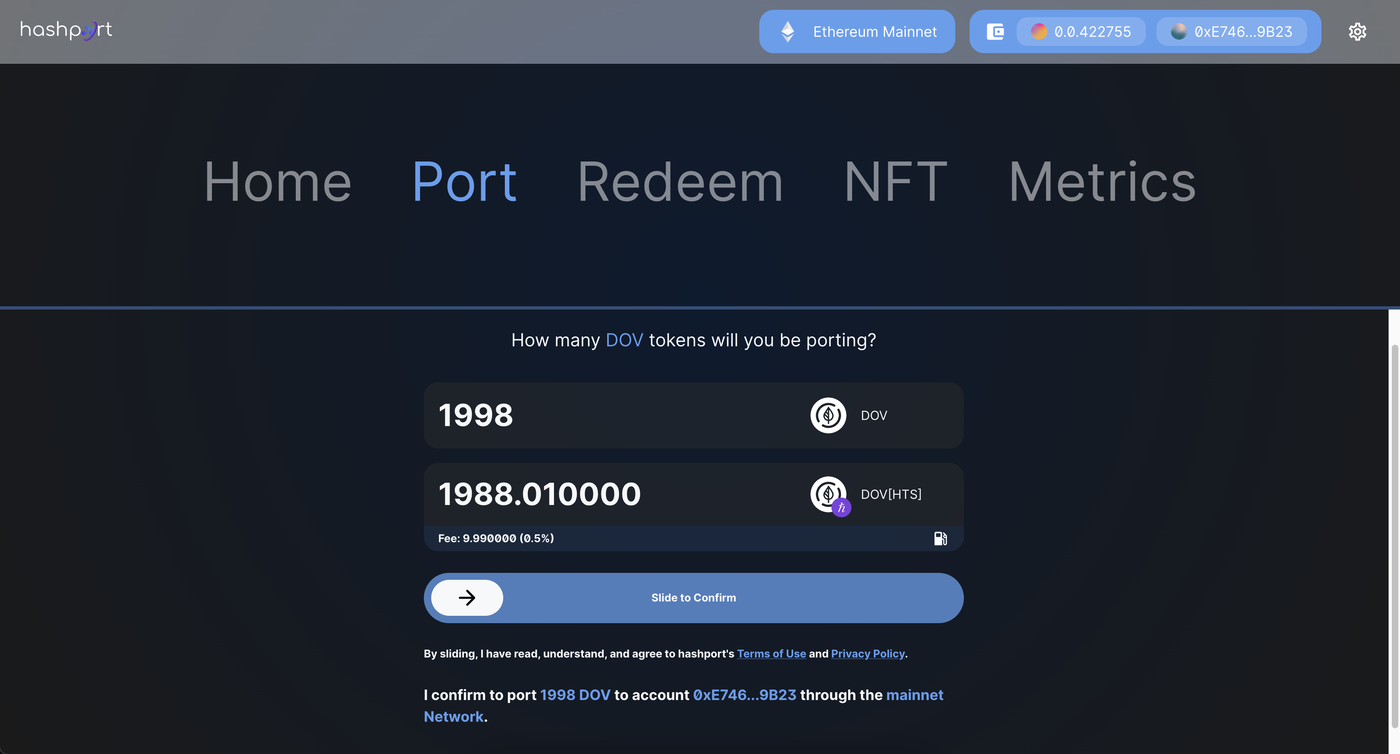The image size is (1400, 754).
Task: Click the wallet icon in header
Action: (995, 32)
